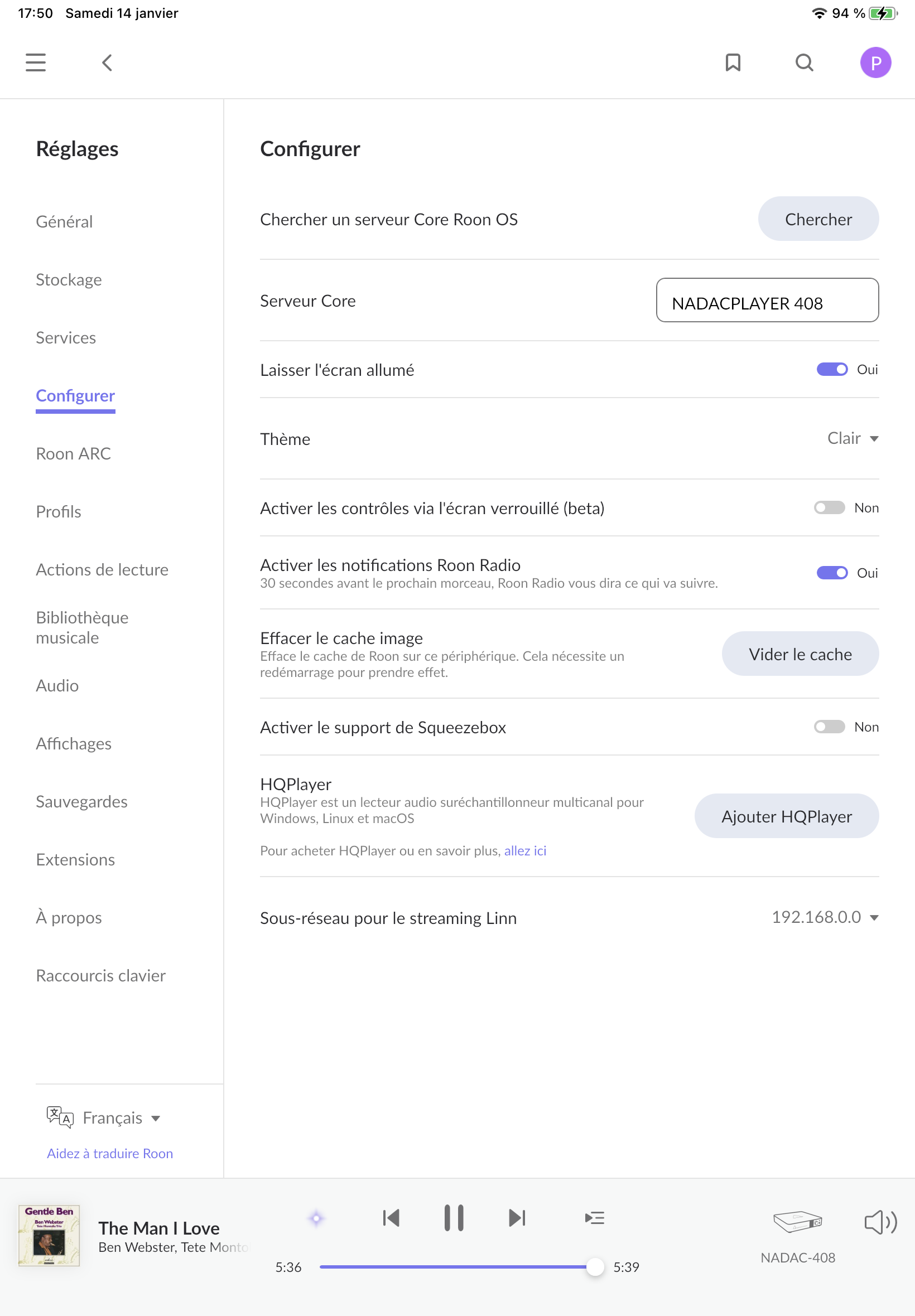Toggle the Roon Radio star icon
The height and width of the screenshot is (1316, 915).
click(316, 1218)
